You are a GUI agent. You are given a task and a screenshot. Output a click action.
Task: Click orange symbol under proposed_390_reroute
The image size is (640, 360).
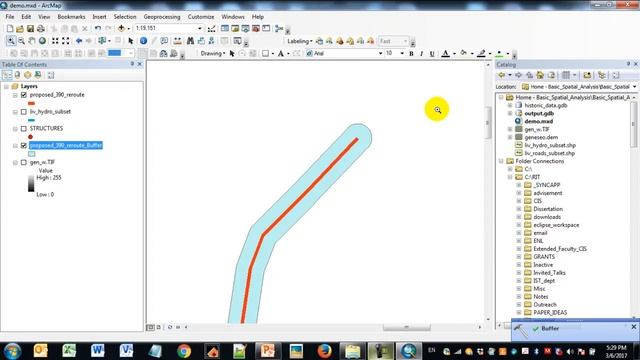point(31,103)
